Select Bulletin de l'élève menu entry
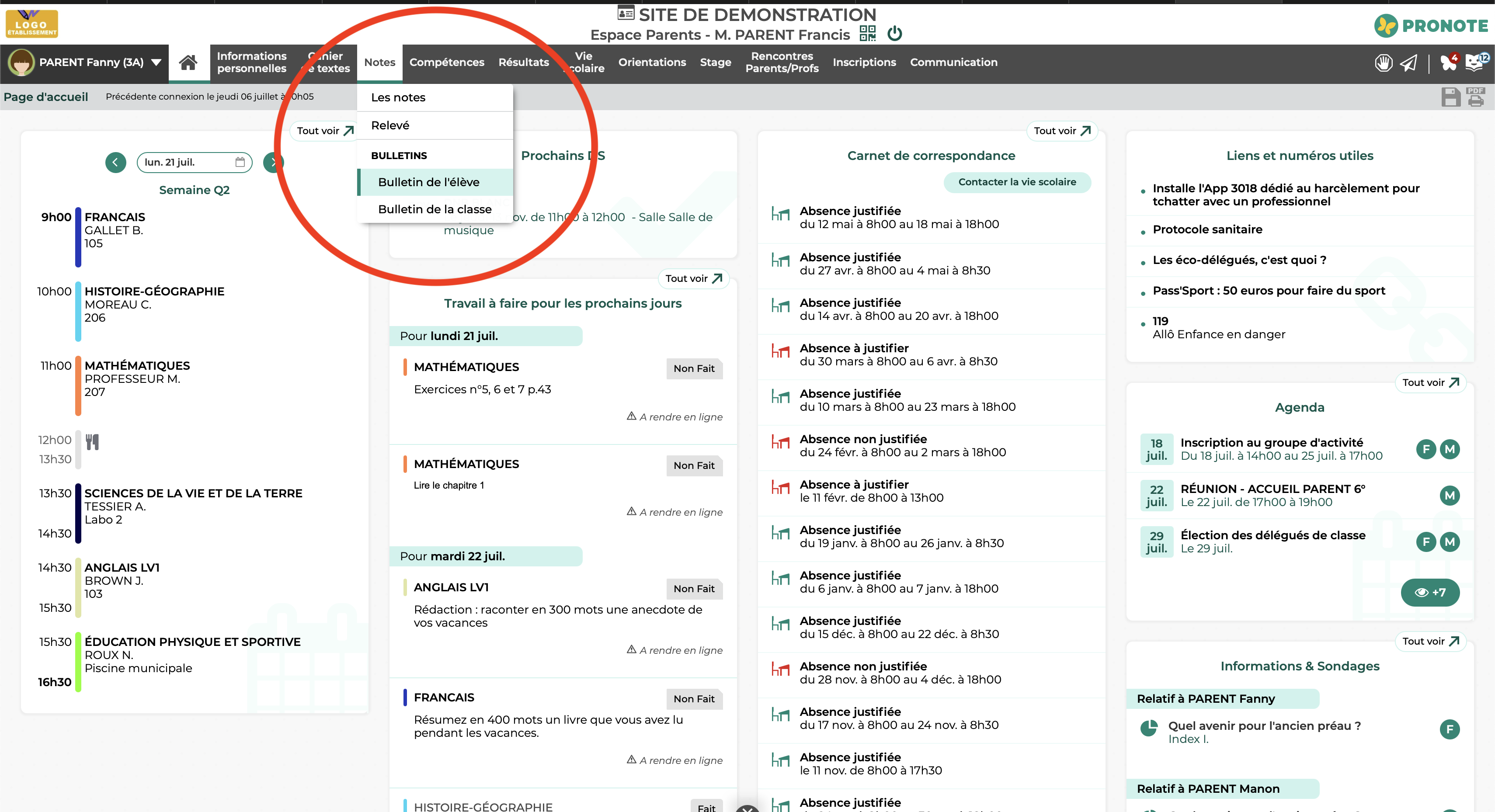The image size is (1495, 812). coord(428,182)
